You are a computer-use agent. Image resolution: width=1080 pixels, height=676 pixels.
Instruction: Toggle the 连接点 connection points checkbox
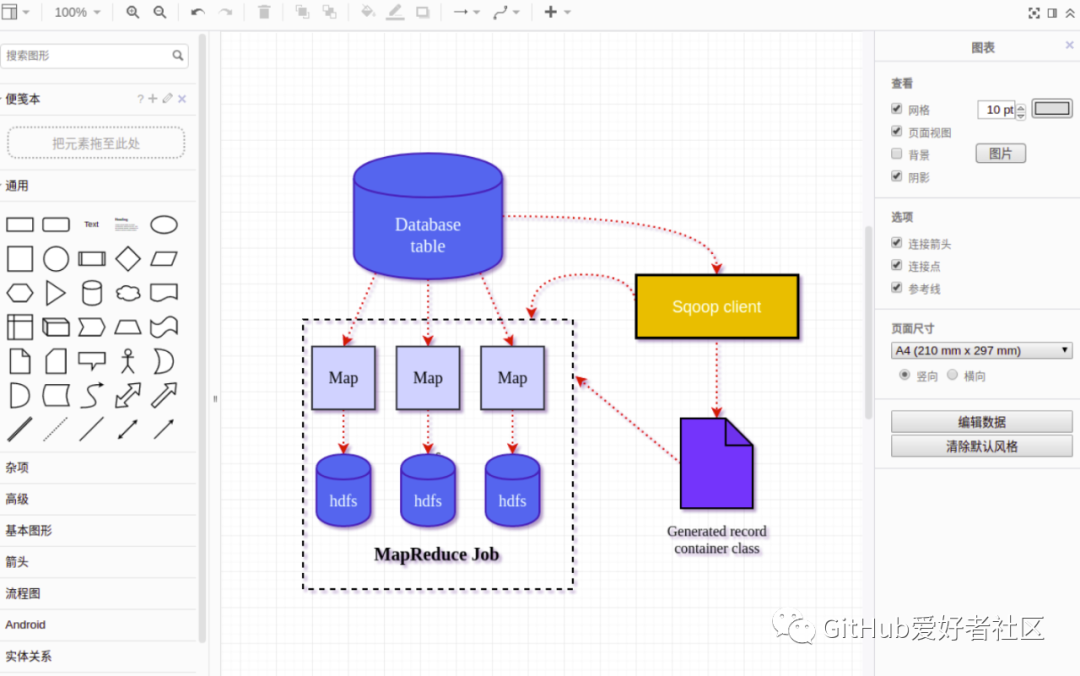click(896, 265)
